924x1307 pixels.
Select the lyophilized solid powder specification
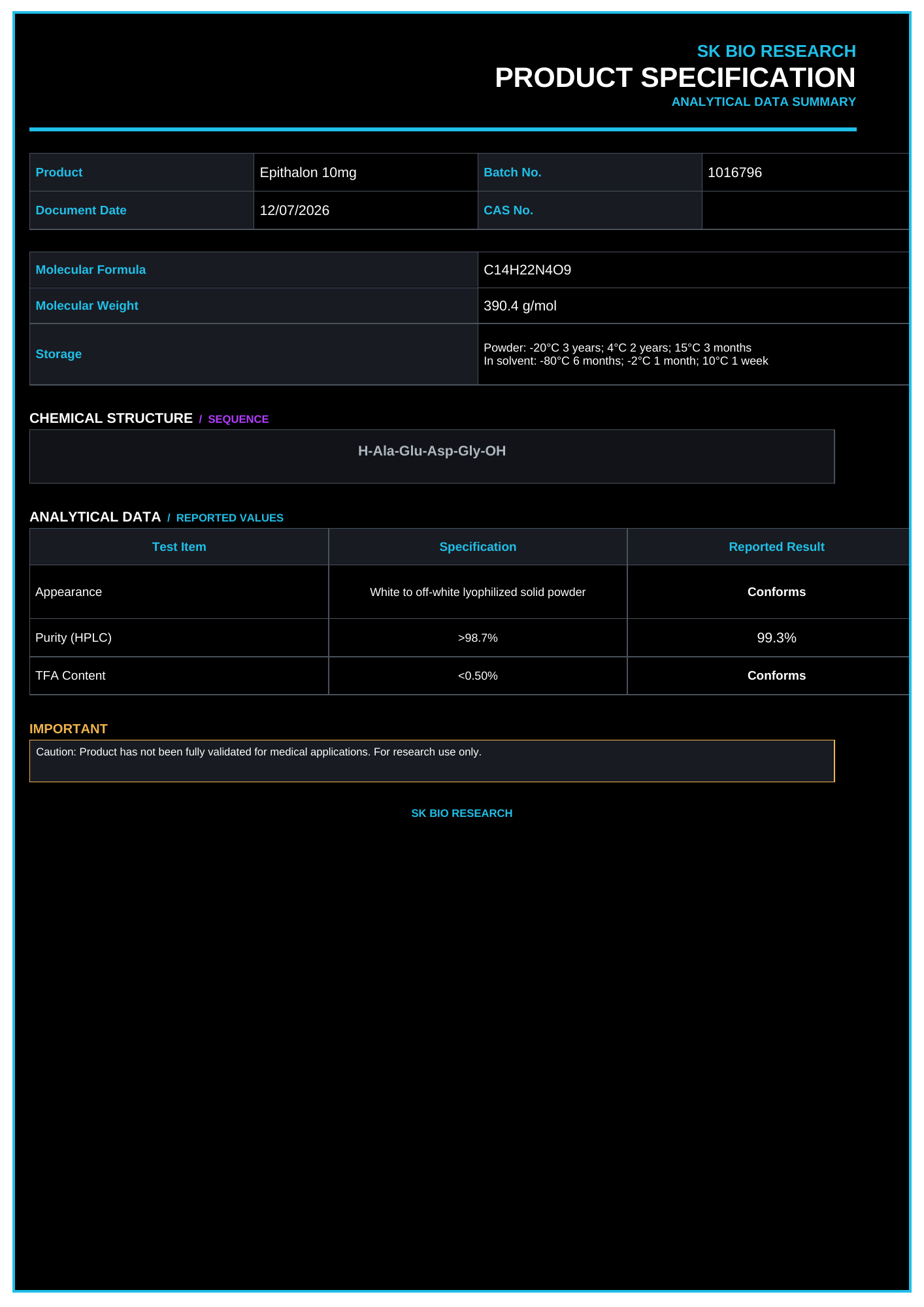click(x=478, y=592)
